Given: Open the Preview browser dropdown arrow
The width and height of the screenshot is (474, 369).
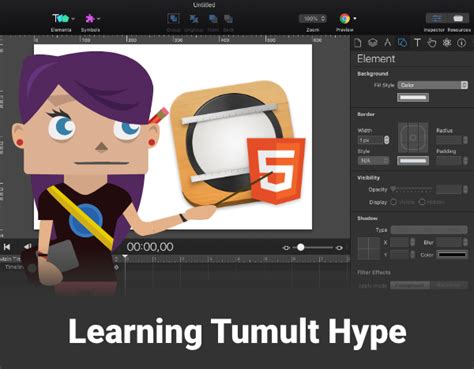Looking at the screenshot, I should (355, 19).
